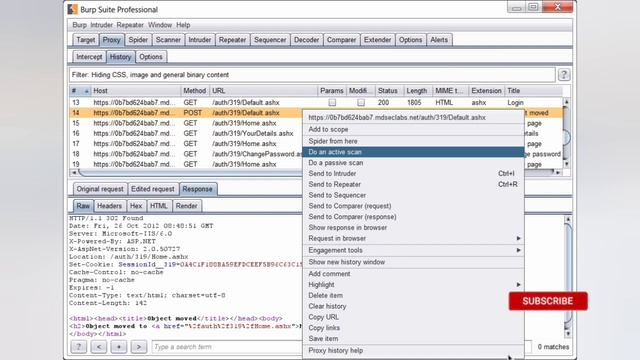Switch to the Target tab
Screen dimensions: 640x360
click(85, 40)
